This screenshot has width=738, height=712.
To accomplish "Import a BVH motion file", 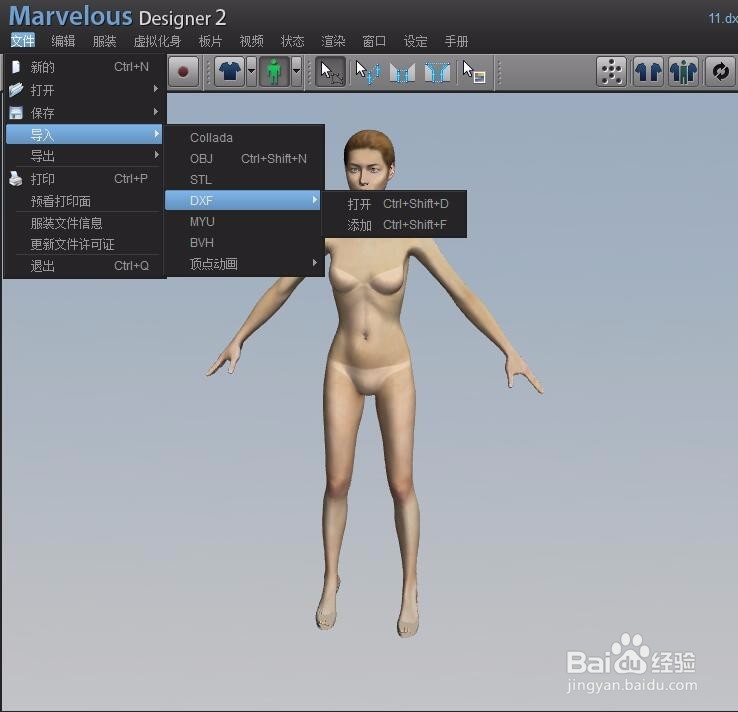I will pos(244,242).
